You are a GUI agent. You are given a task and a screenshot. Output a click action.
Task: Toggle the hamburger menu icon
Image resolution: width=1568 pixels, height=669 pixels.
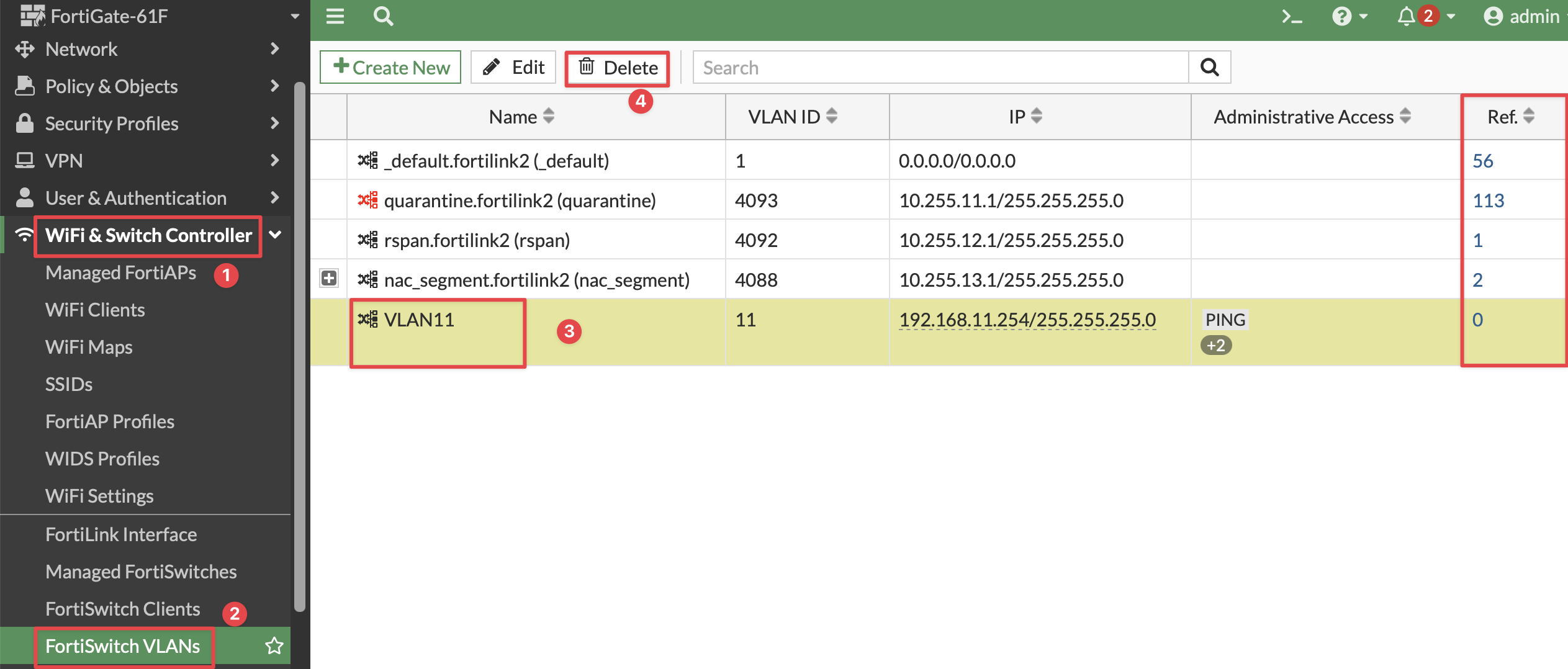coord(335,16)
